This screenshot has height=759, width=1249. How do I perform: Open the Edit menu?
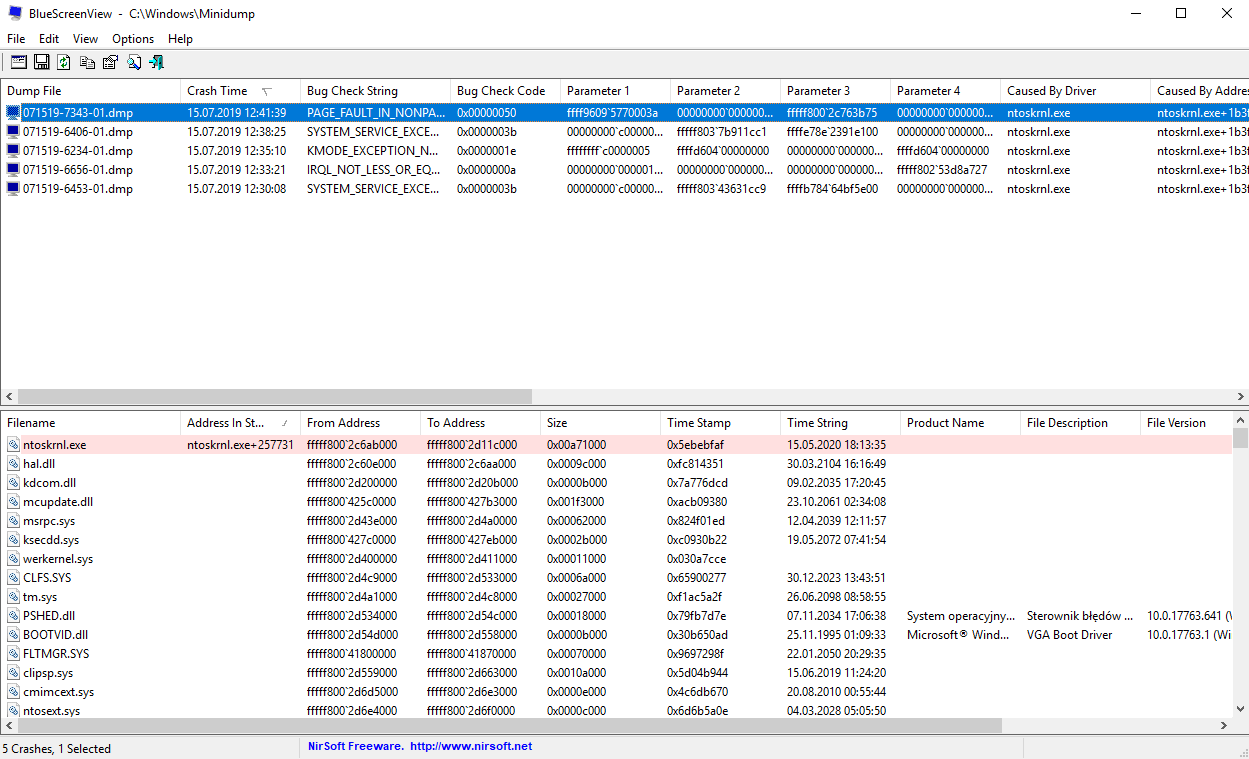point(49,39)
